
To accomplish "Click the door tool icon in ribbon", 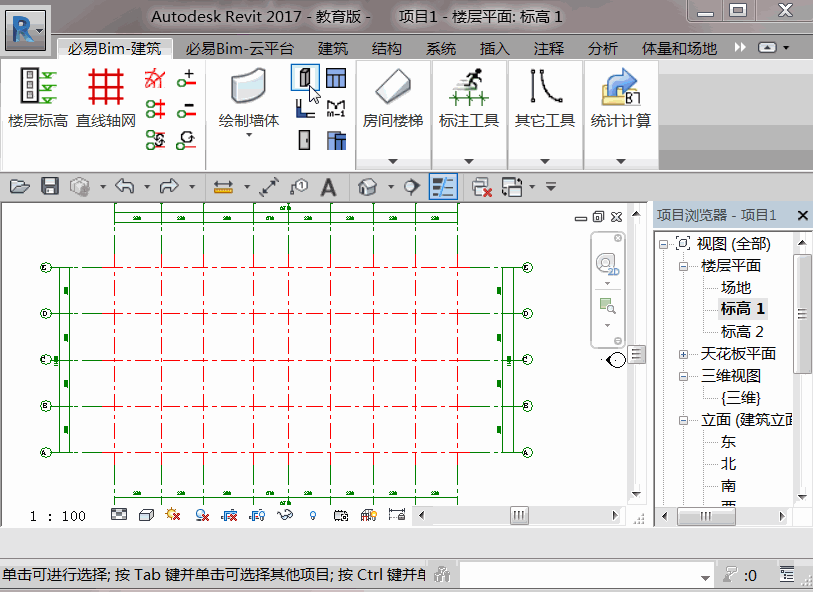I will (305, 140).
